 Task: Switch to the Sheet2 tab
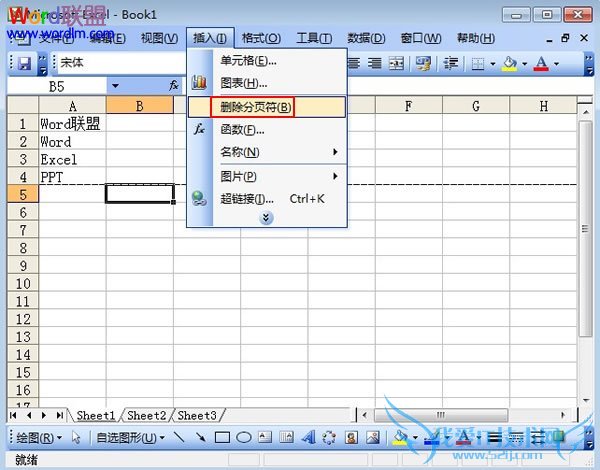click(147, 415)
